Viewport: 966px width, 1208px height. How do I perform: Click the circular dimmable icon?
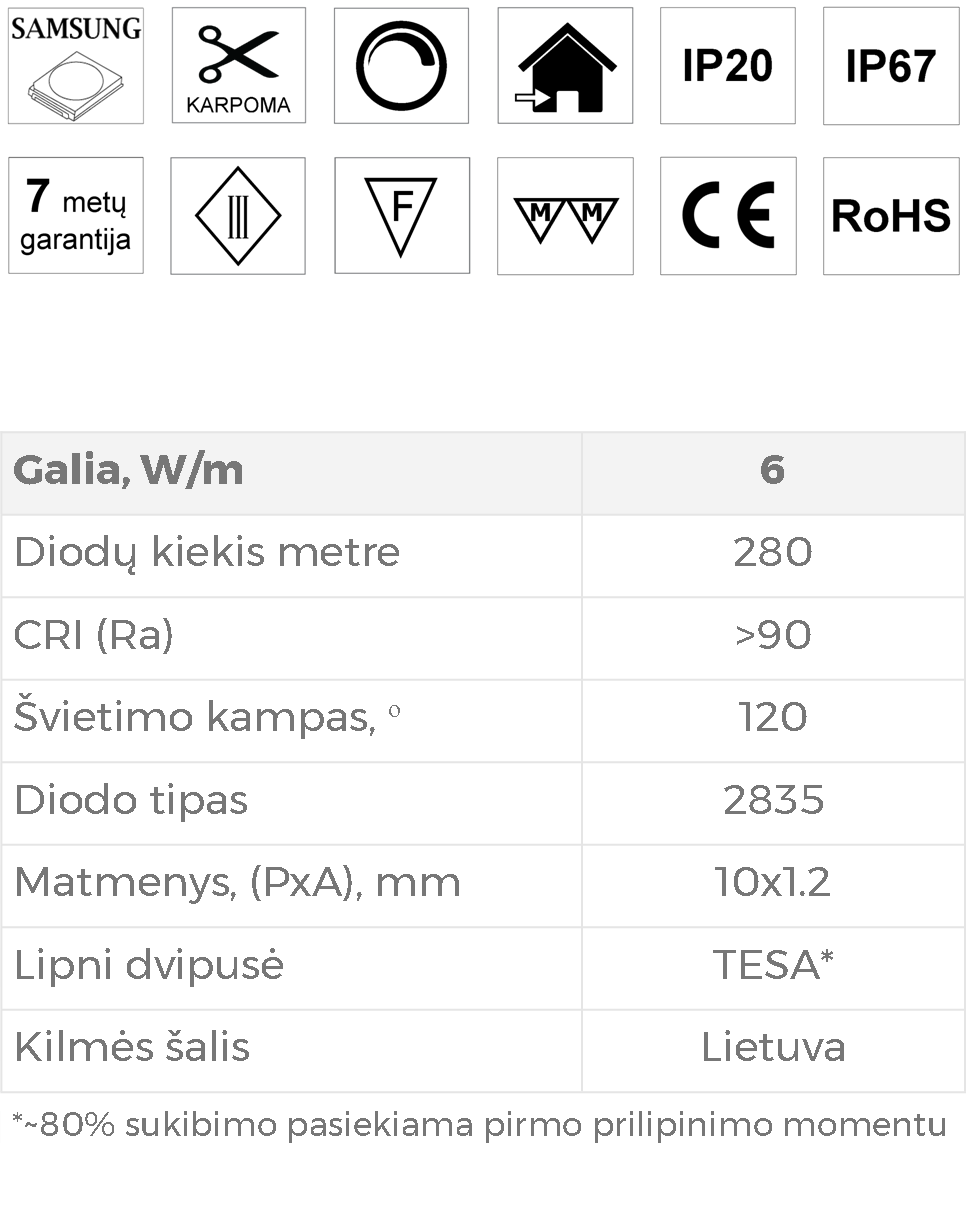(x=401, y=66)
